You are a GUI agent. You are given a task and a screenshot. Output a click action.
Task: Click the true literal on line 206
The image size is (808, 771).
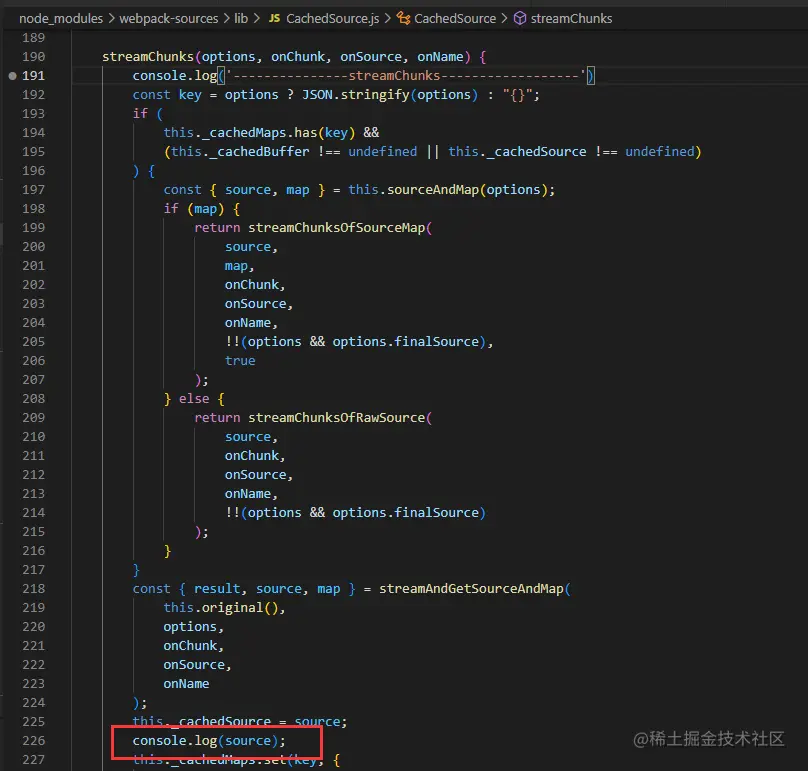(240, 361)
